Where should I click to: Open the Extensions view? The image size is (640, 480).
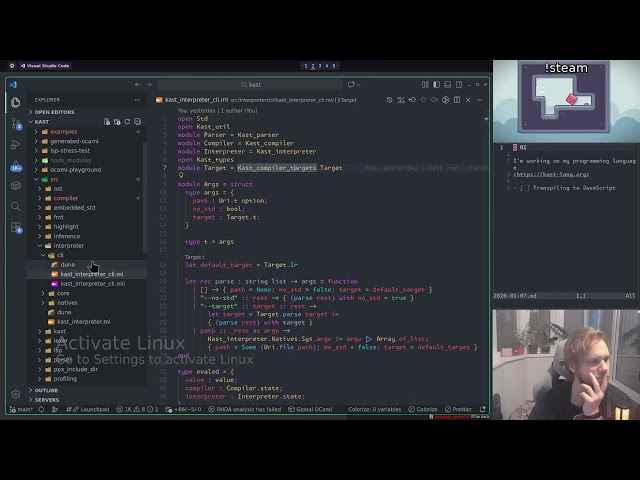point(16,227)
